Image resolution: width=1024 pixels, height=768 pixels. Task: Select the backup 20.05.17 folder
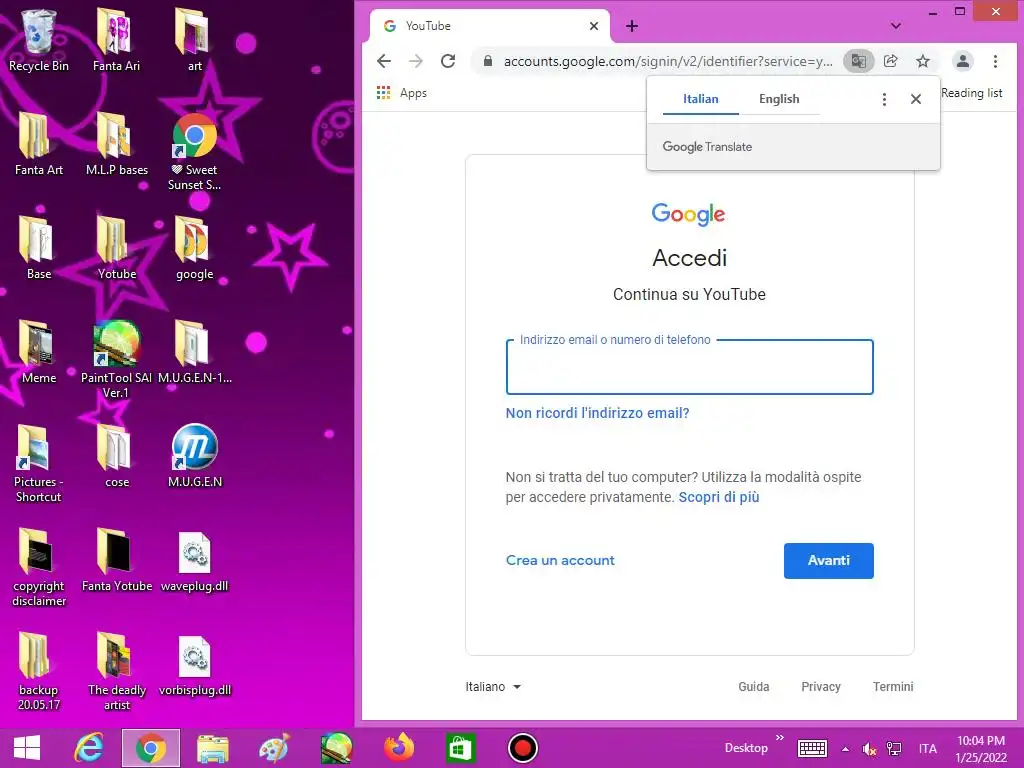[x=39, y=671]
